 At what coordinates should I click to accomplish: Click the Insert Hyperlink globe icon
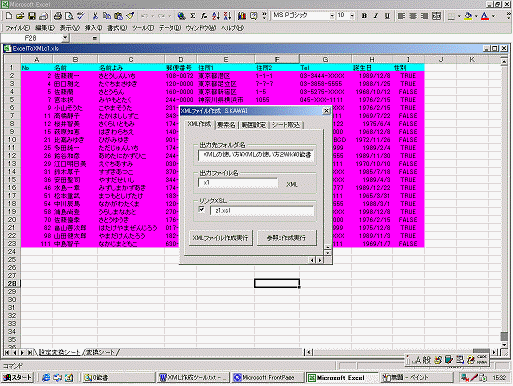tap(181, 16)
